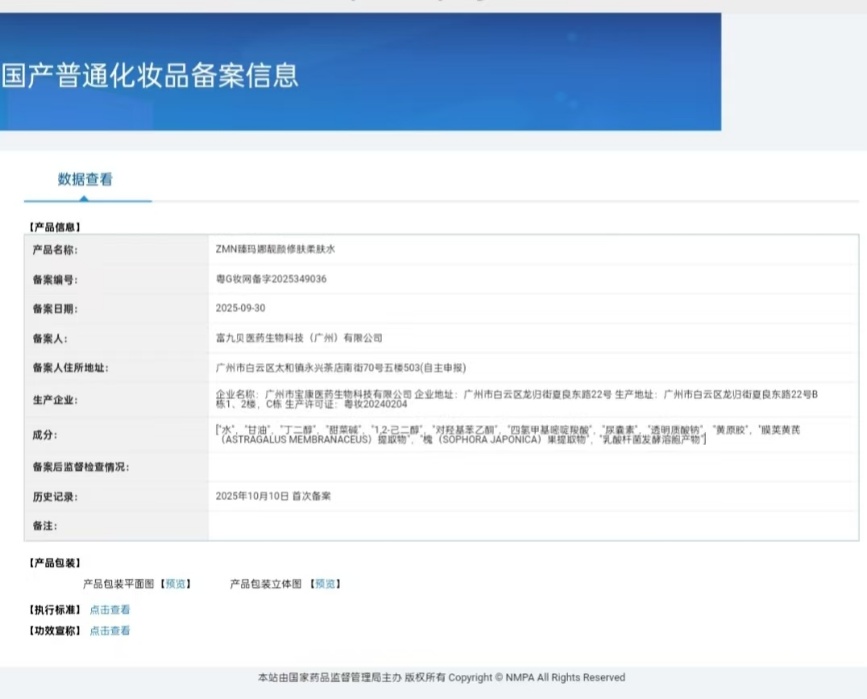Click the filing date 2025-09-30
The image size is (867, 699).
pyautogui.click(x=240, y=309)
